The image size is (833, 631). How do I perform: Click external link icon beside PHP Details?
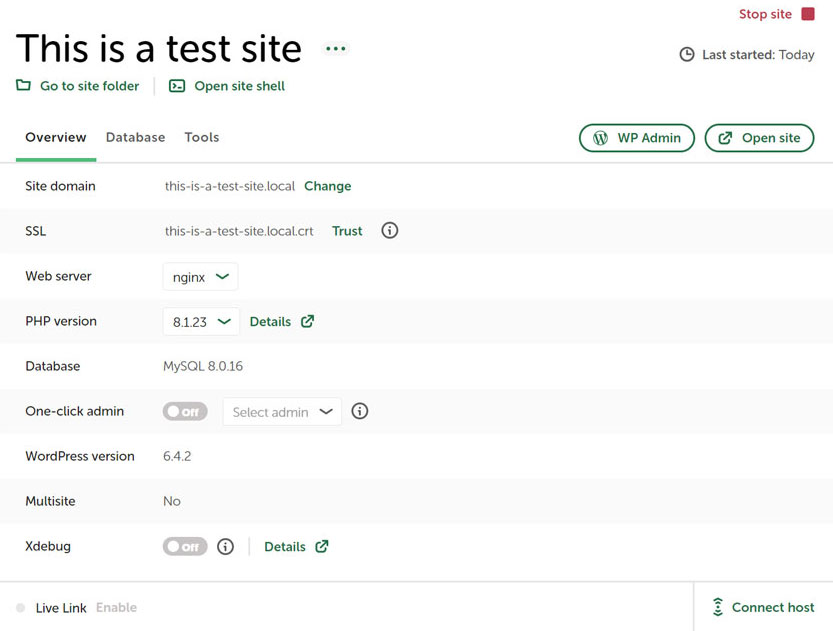point(307,322)
